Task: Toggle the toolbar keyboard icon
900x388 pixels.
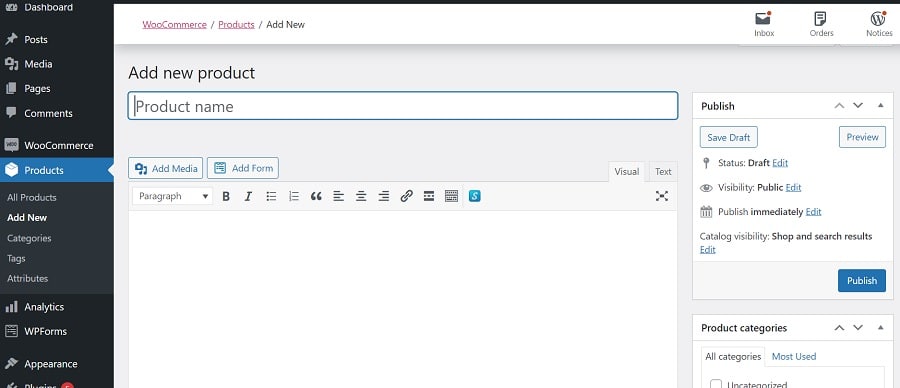Action: pyautogui.click(x=452, y=196)
